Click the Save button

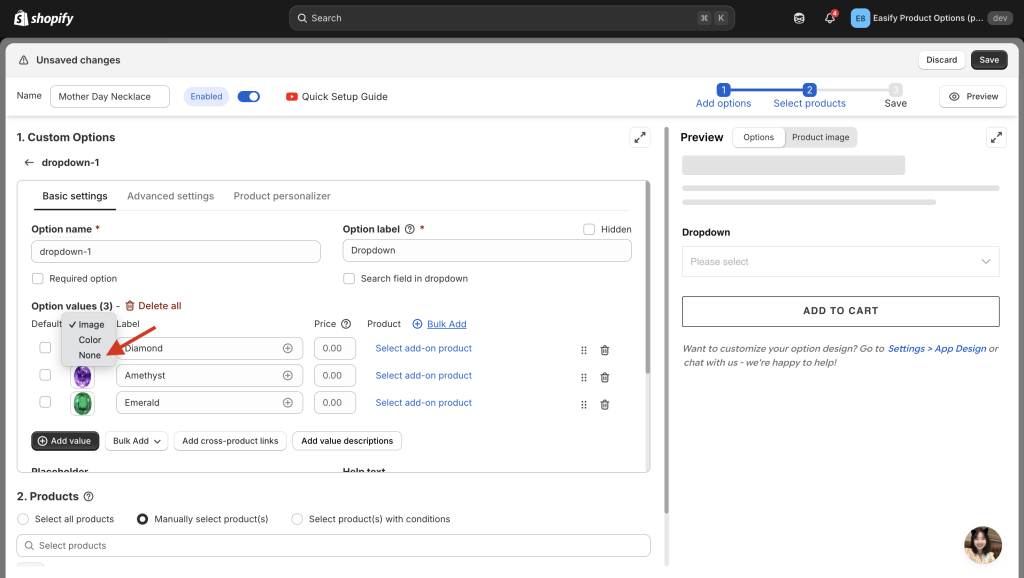988,60
